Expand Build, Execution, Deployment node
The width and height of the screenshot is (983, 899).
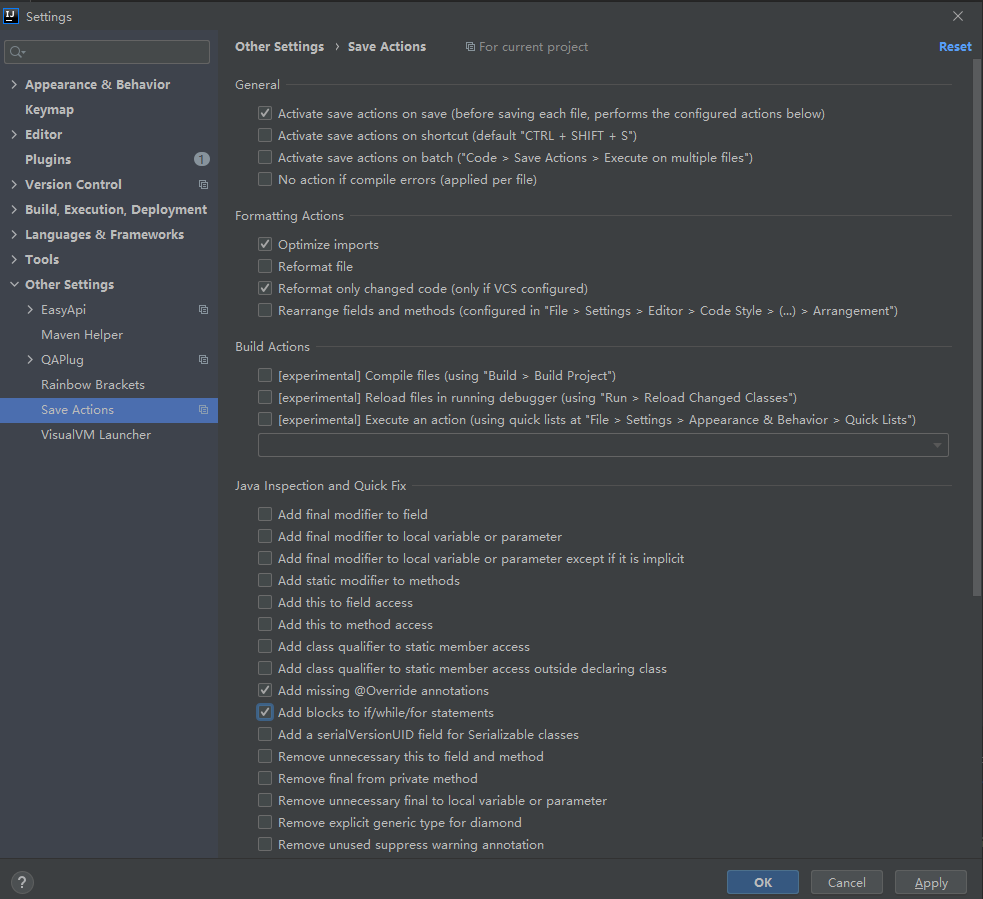point(14,209)
